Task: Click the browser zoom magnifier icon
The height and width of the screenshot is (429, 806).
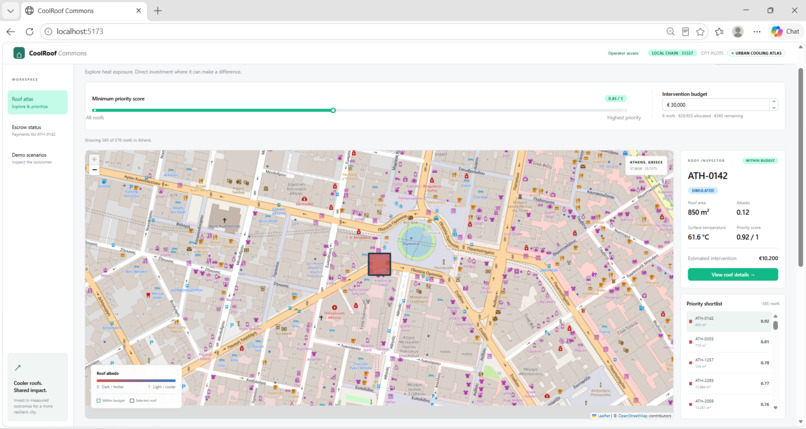Action: (x=670, y=31)
